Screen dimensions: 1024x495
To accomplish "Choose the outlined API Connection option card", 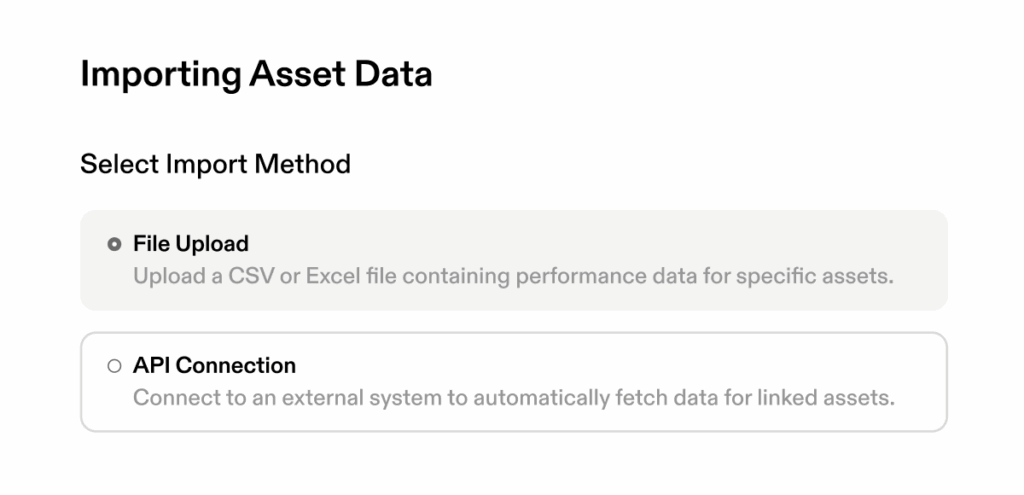I will coord(513,381).
